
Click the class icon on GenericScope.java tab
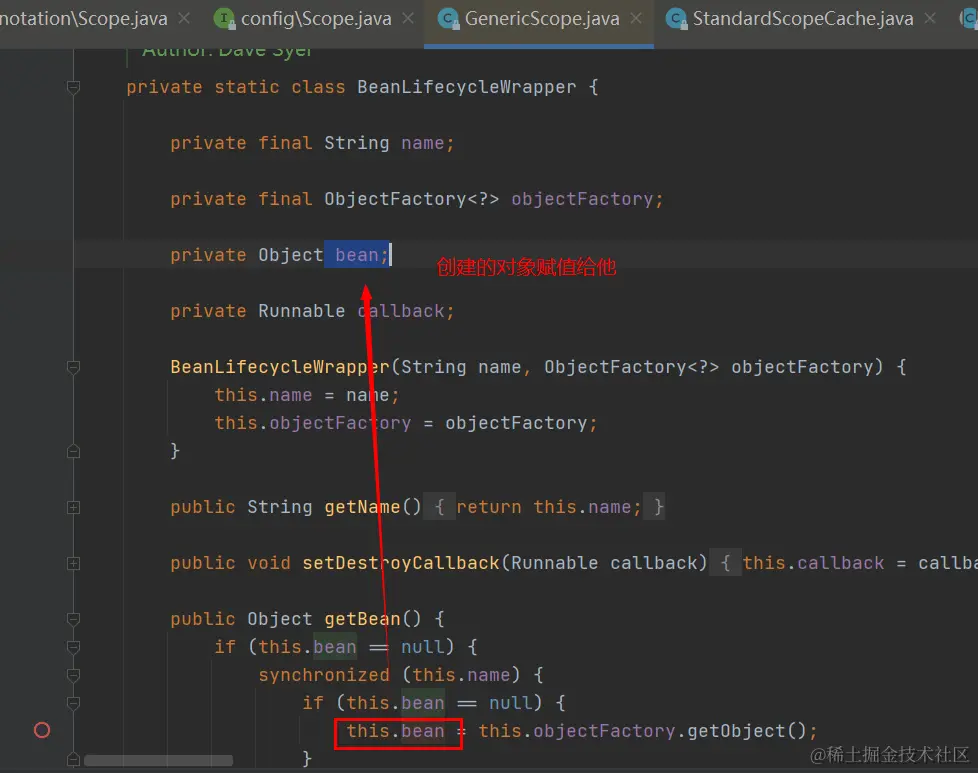coord(448,19)
